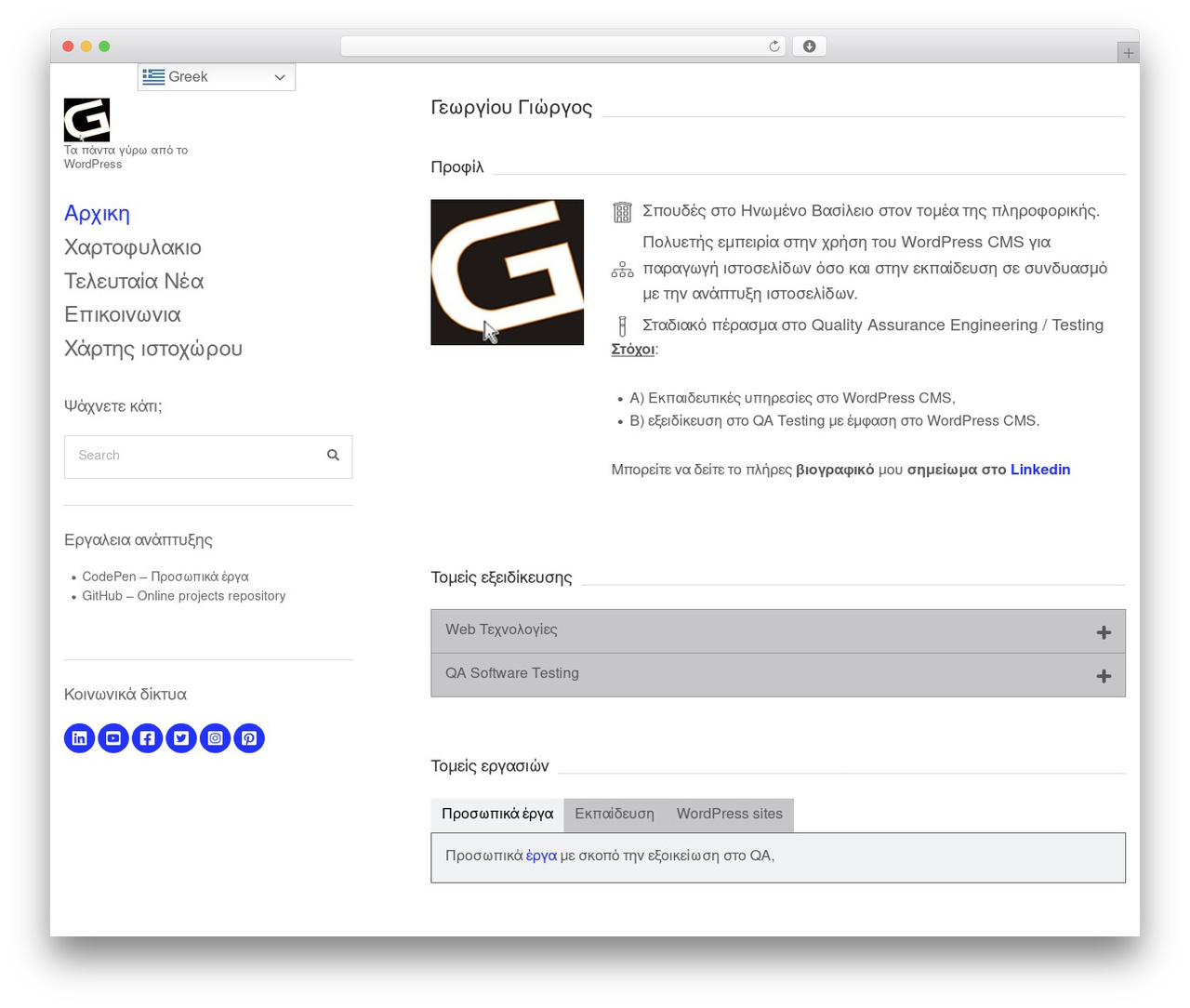Click the test tube icon beside Σταδιακό πέρασμα

pos(623,325)
